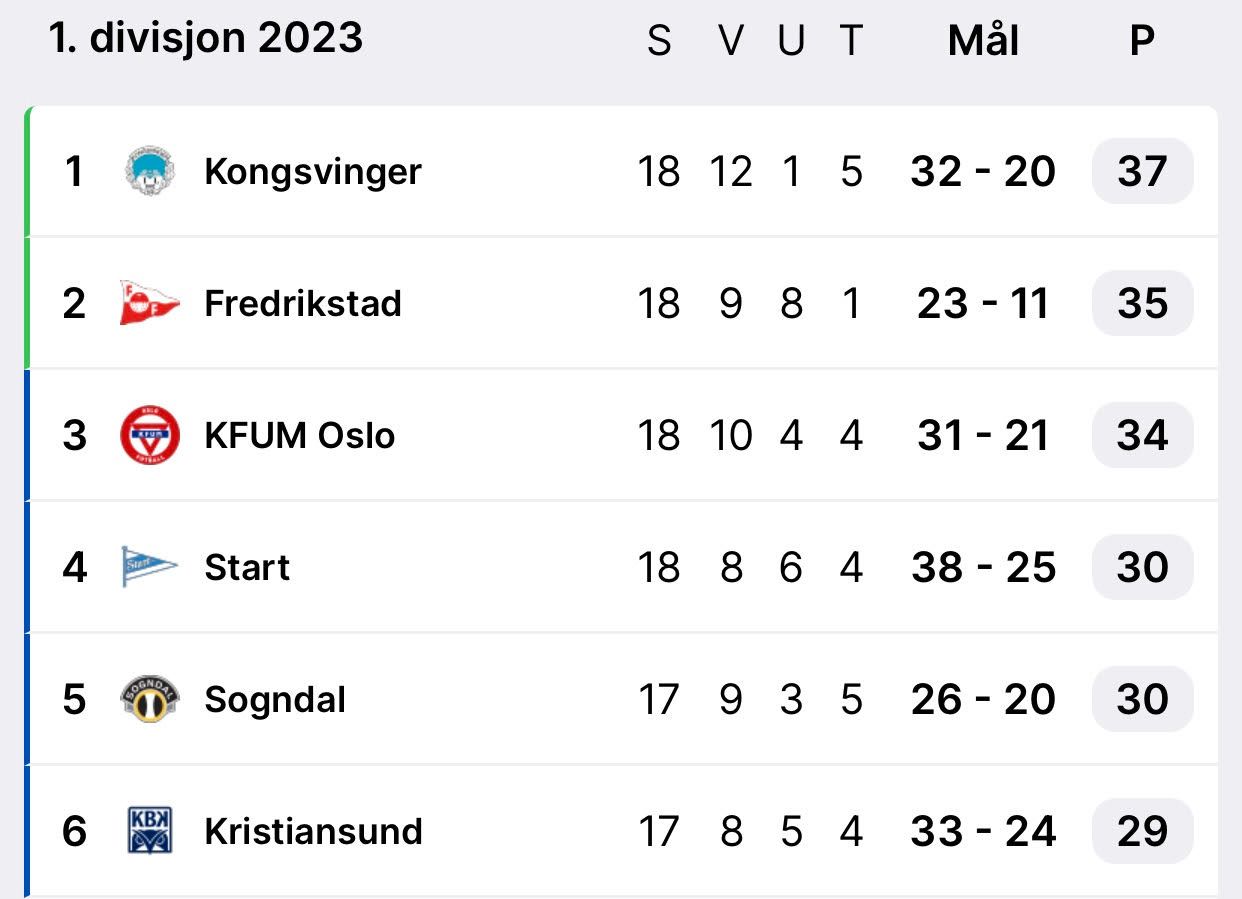
Task: Sort by the Mål column header
Action: 983,41
